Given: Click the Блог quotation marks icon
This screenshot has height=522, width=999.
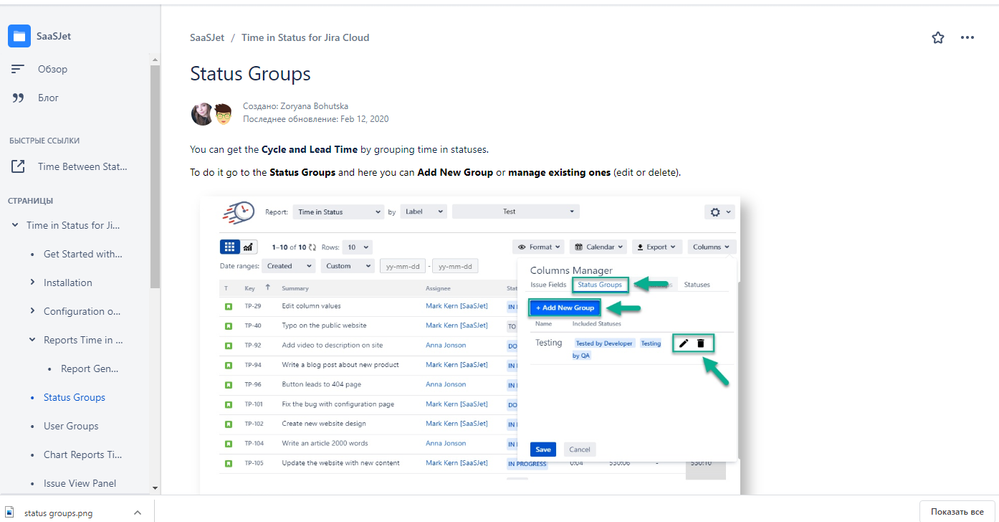Looking at the screenshot, I should pyautogui.click(x=18, y=98).
